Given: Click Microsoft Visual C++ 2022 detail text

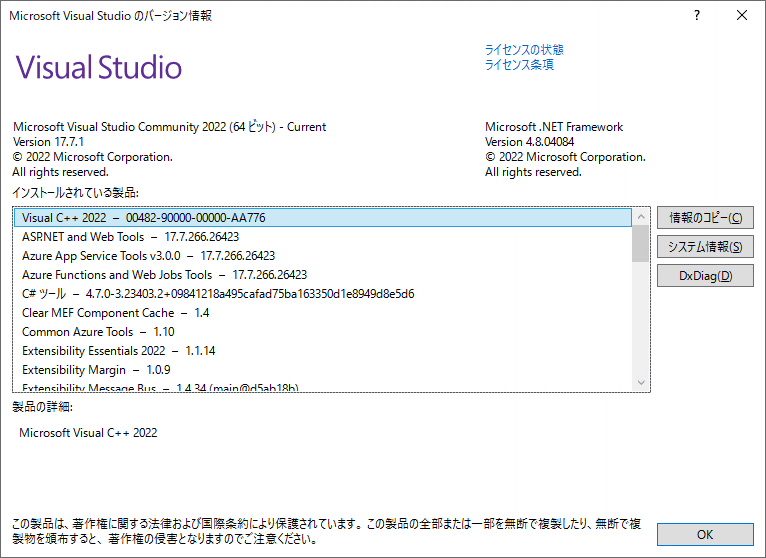Looking at the screenshot, I should pyautogui.click(x=88, y=432).
